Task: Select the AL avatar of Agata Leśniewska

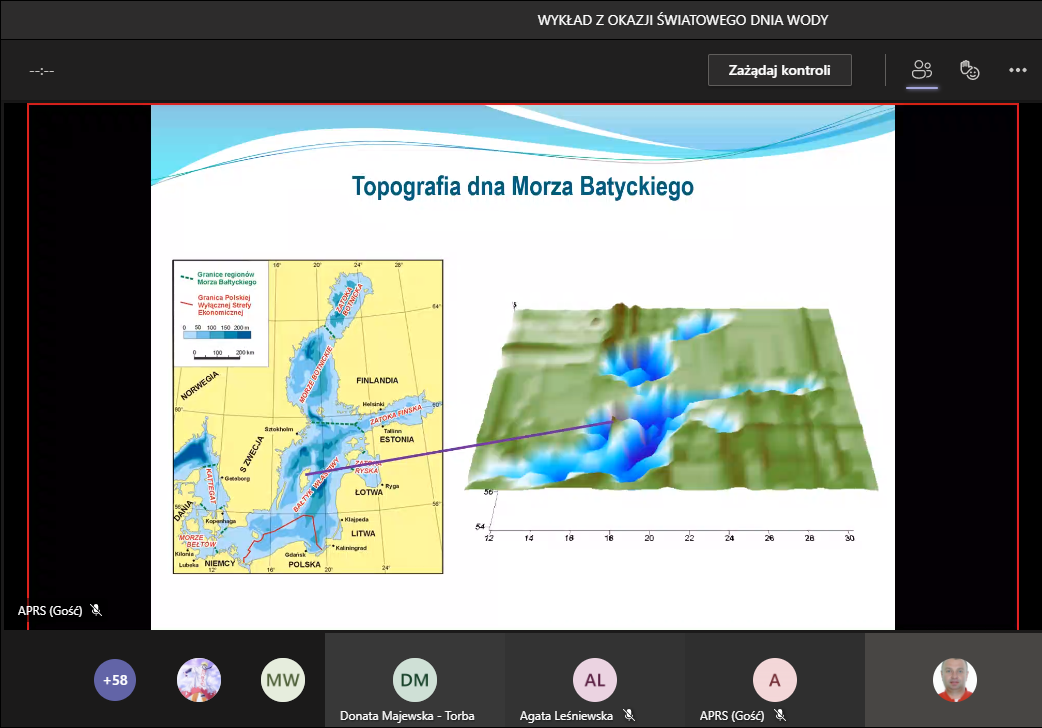Action: 595,680
